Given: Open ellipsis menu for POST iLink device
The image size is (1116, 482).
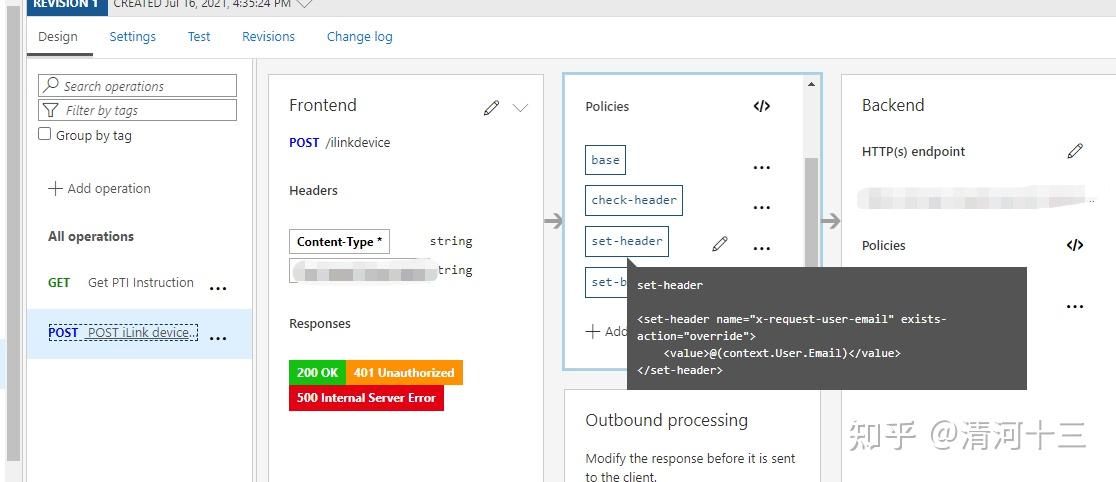Looking at the screenshot, I should tap(218, 338).
